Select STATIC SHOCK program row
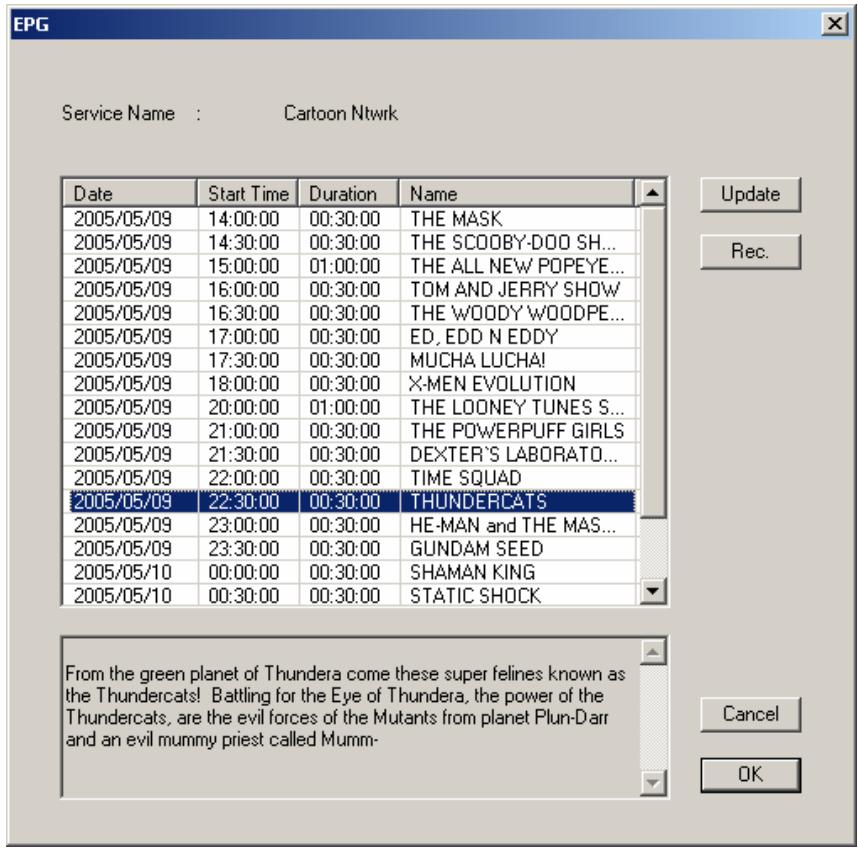 [350, 595]
